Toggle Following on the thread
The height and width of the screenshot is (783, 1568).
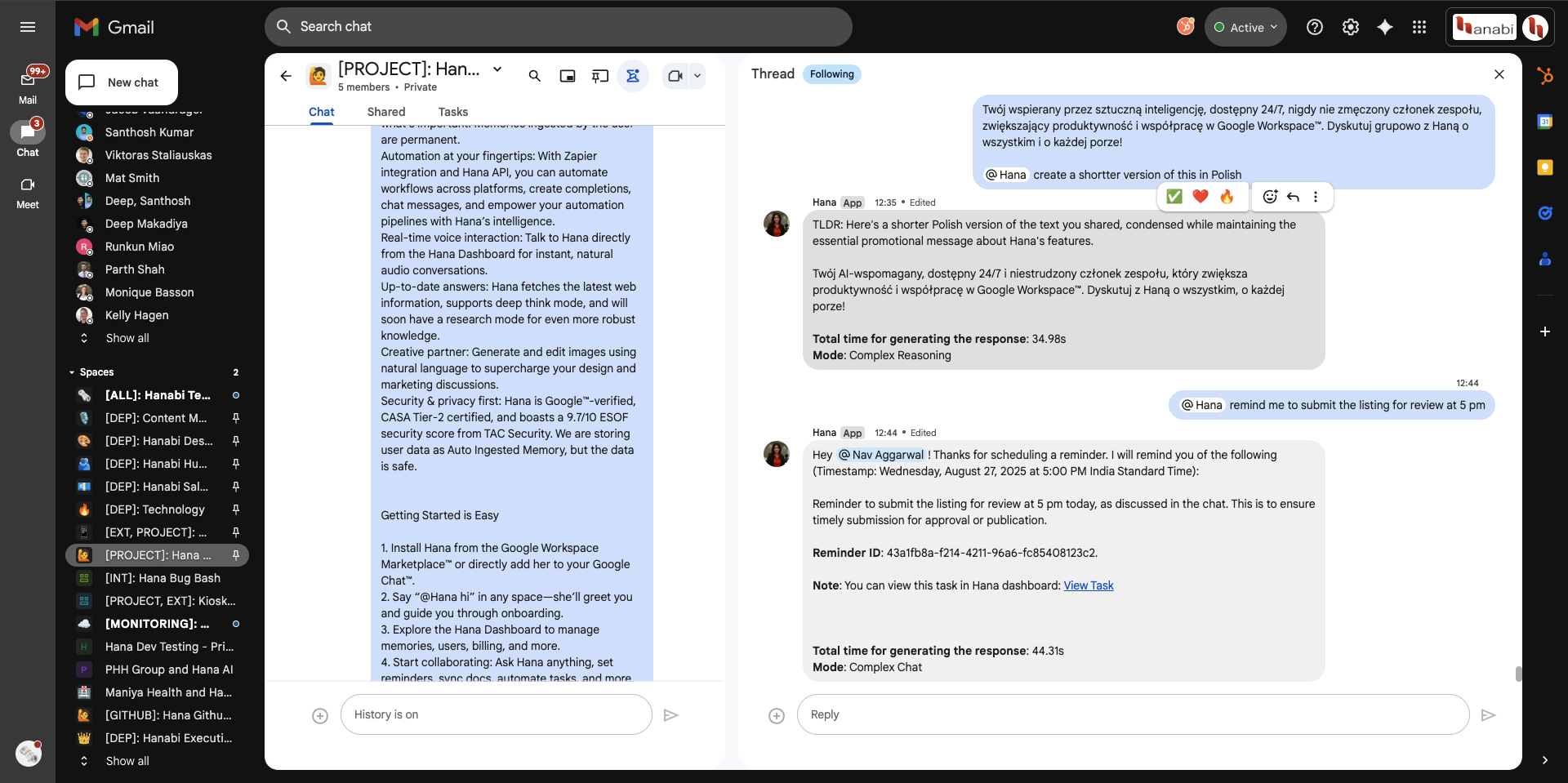point(831,74)
